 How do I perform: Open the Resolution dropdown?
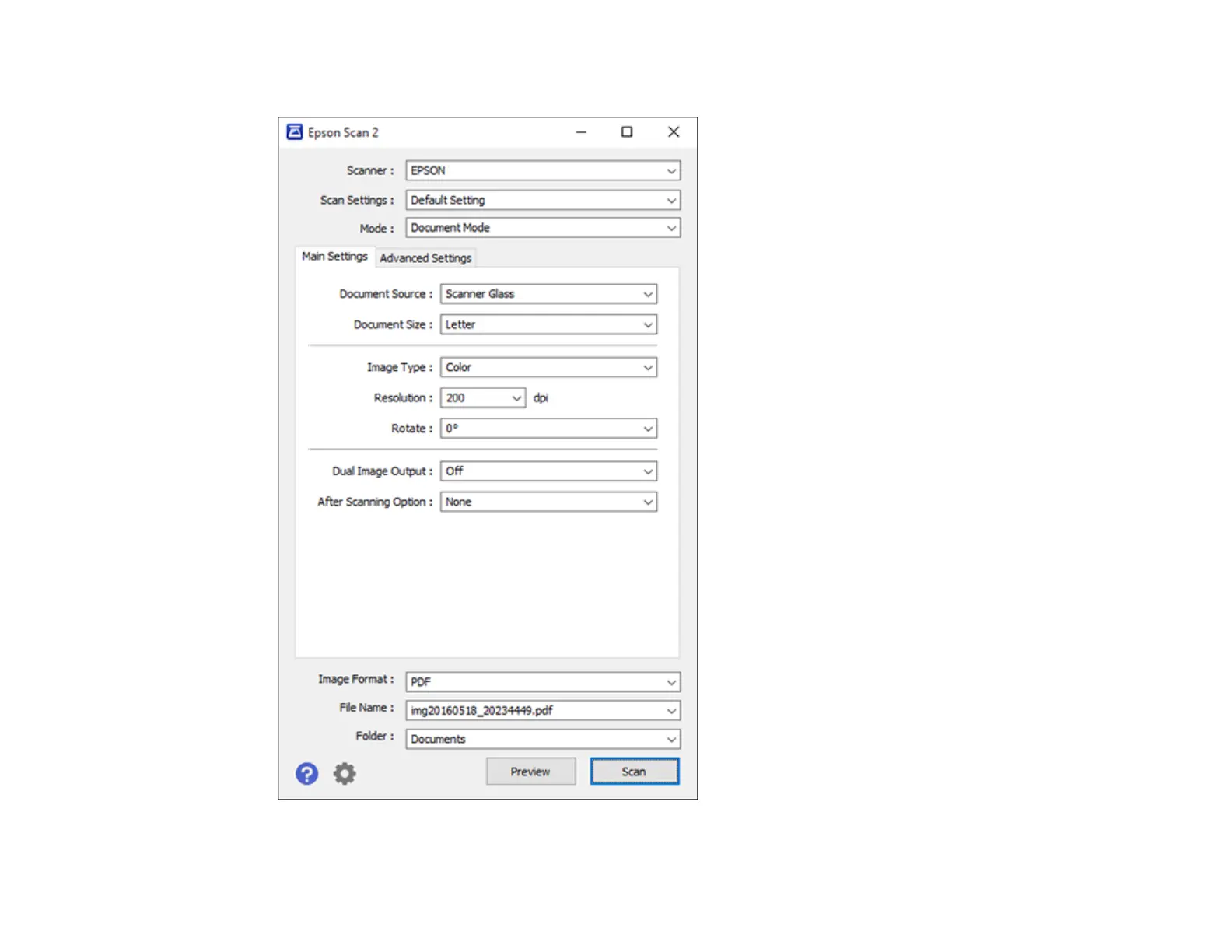click(483, 398)
